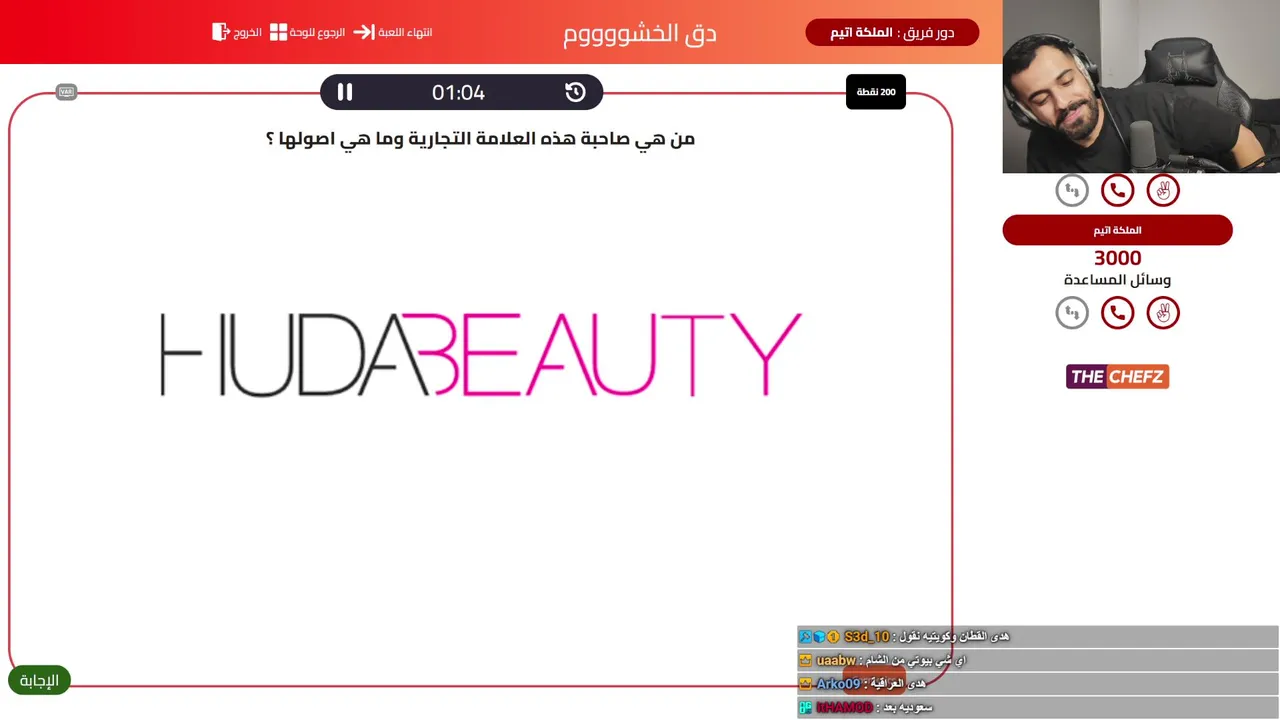
Task: Reset the countdown with the history clock icon
Action: coord(575,92)
